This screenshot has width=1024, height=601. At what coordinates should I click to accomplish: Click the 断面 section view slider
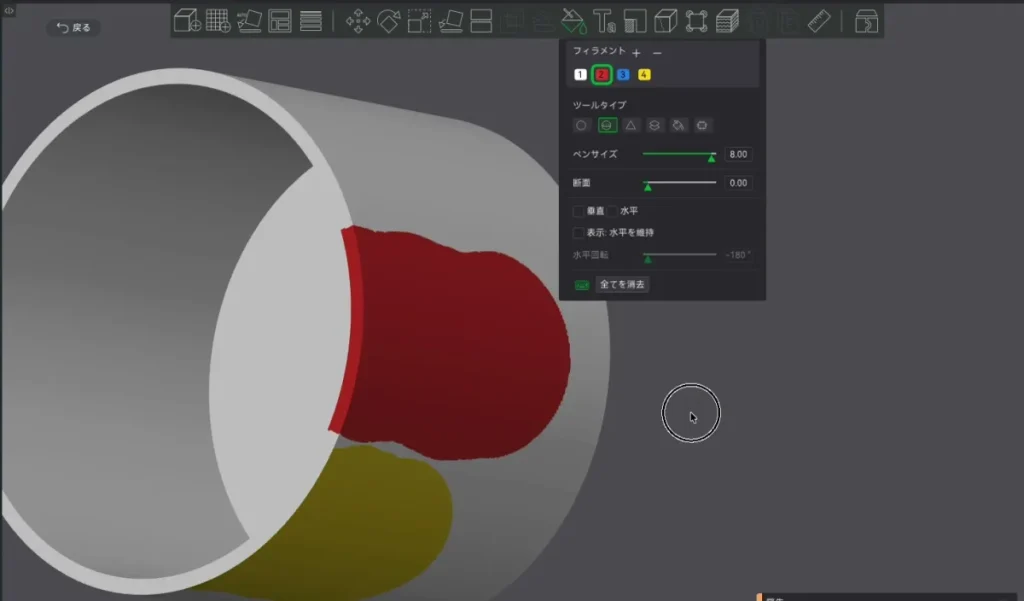coord(679,184)
